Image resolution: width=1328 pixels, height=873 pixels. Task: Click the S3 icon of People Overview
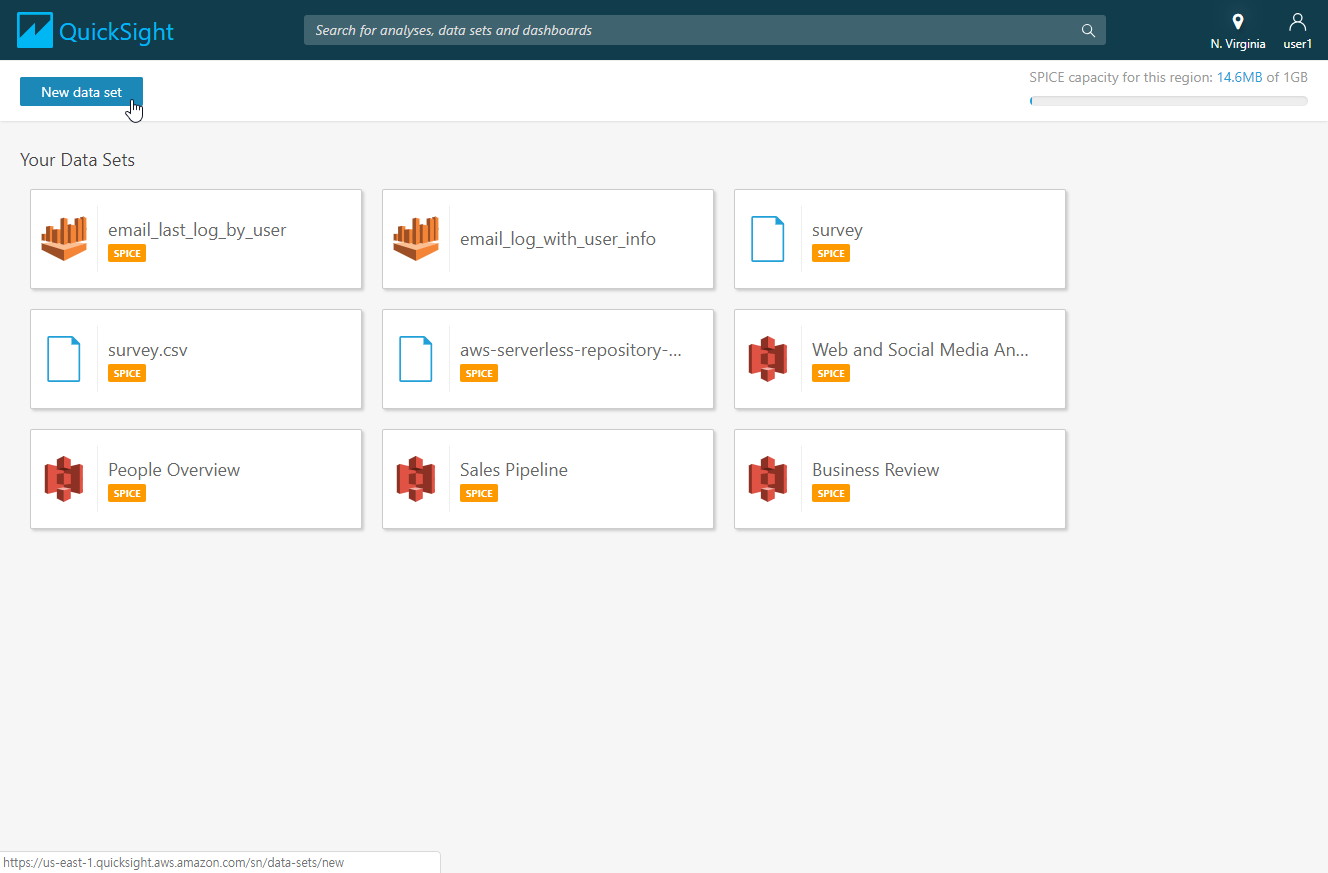64,479
